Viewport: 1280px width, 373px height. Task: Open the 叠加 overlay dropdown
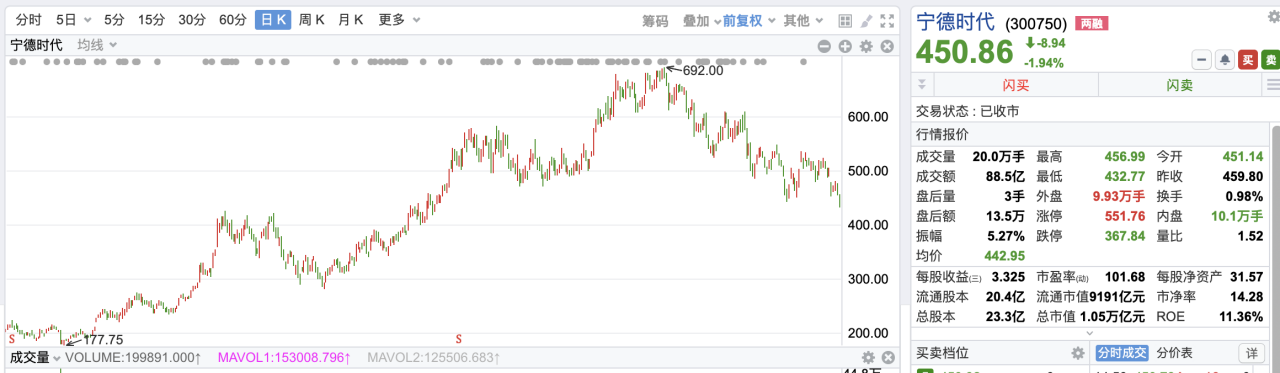click(701, 20)
